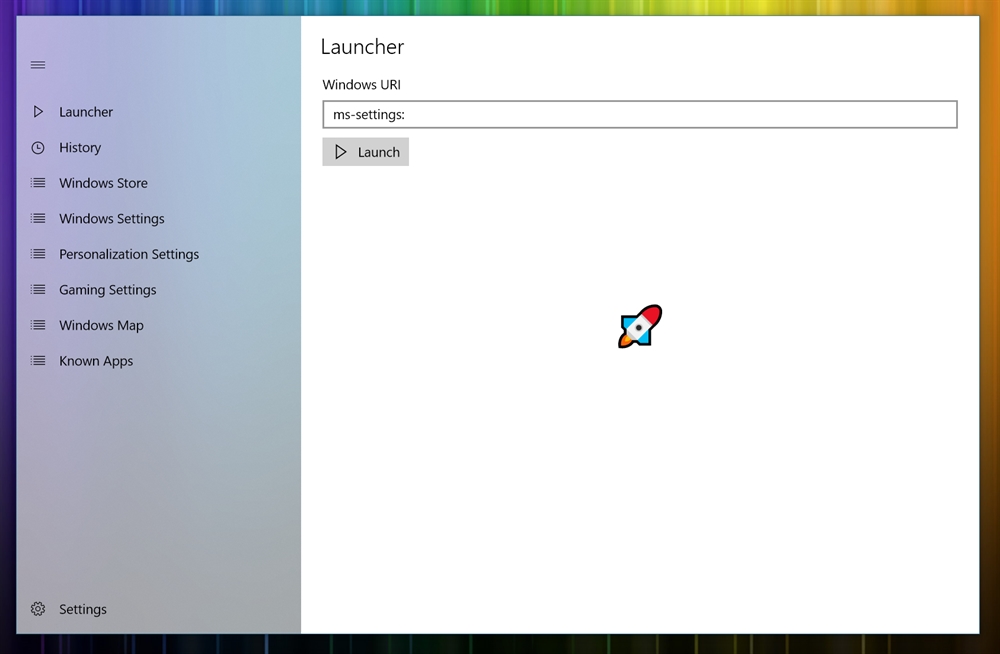Toggle the navigation pane with the hamburger menu

tap(38, 65)
